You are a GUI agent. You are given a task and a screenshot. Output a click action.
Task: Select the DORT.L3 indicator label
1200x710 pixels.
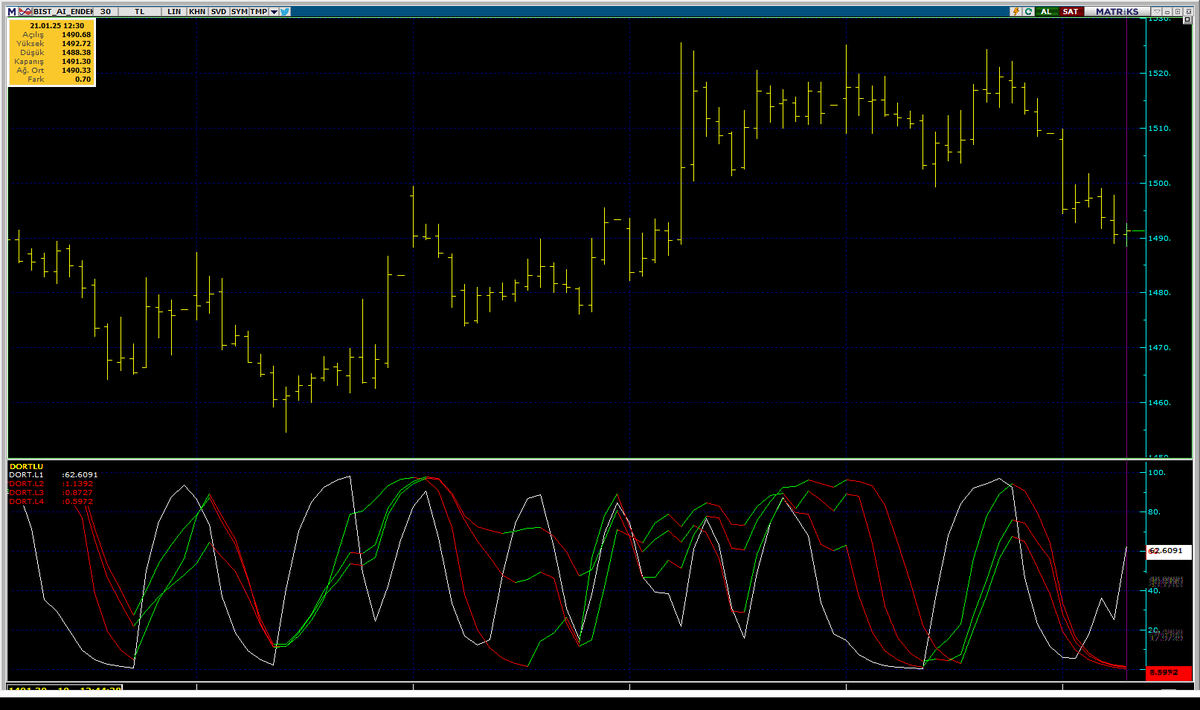pyautogui.click(x=26, y=493)
